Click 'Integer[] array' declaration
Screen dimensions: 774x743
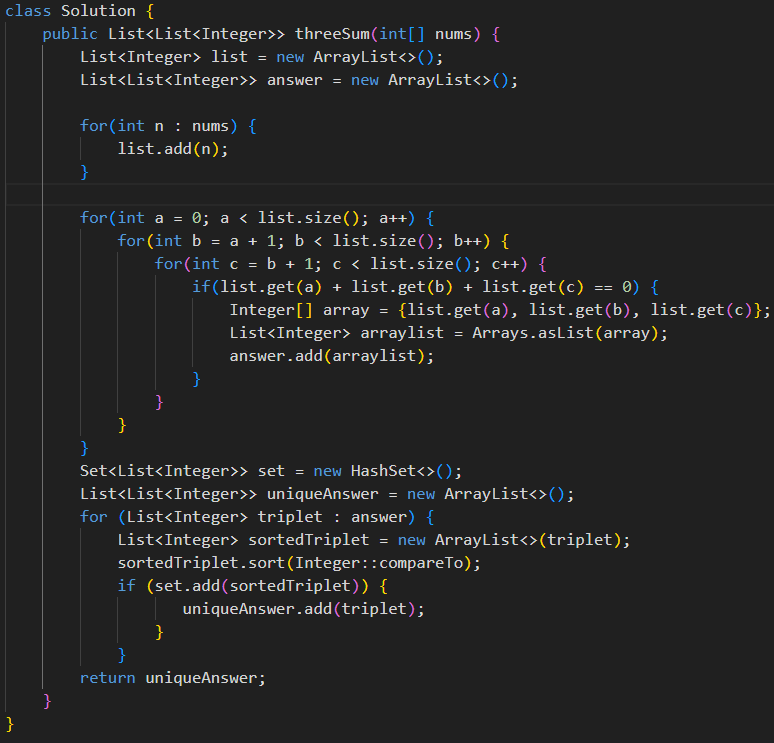(x=299, y=310)
